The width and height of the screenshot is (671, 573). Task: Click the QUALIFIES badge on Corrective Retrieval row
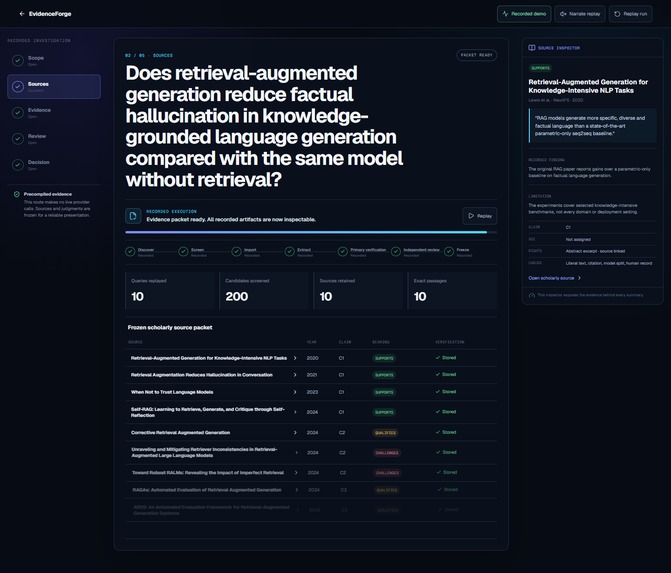coord(385,433)
